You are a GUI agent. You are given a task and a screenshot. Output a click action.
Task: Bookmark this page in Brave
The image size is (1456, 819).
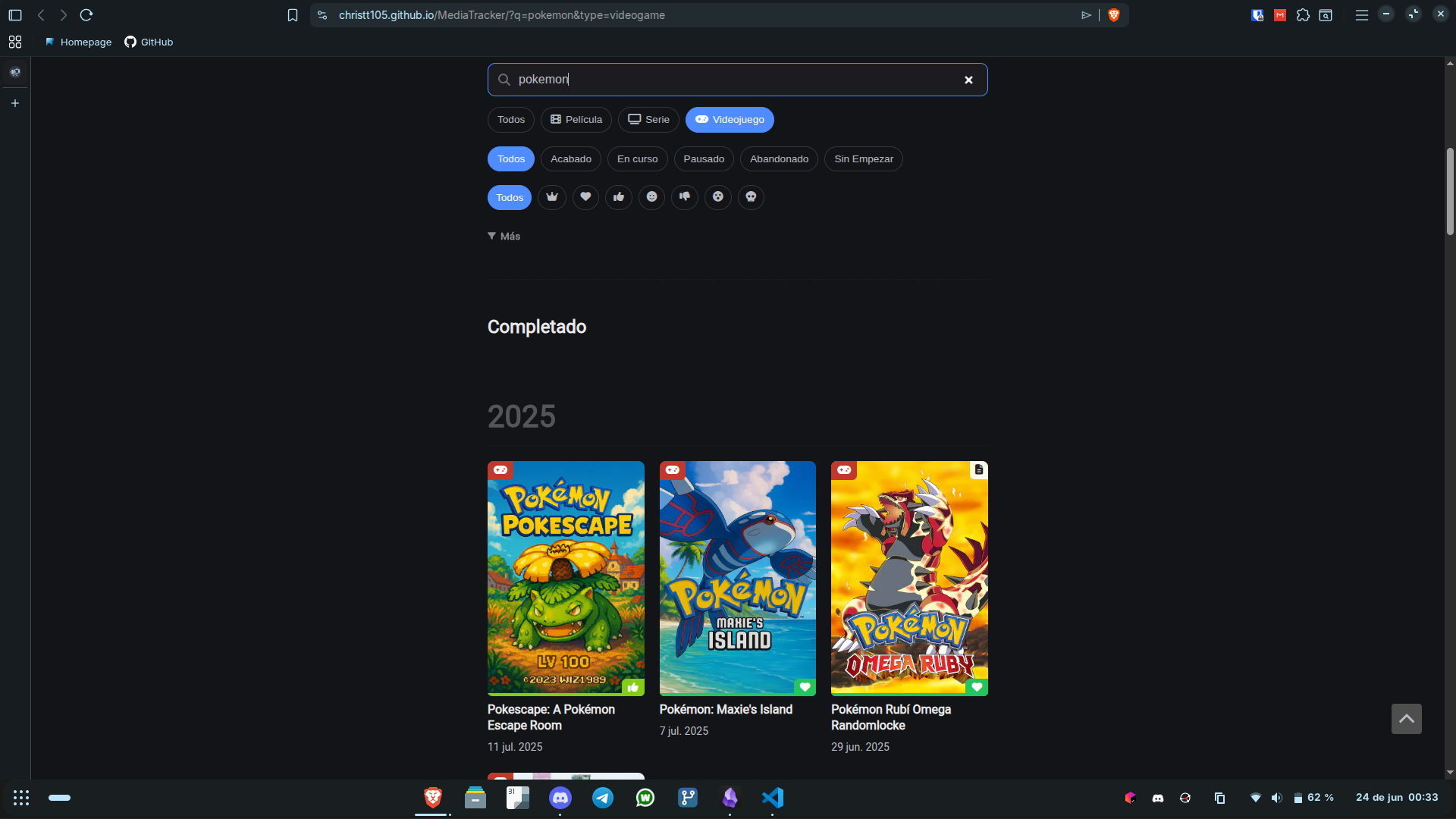click(x=293, y=15)
